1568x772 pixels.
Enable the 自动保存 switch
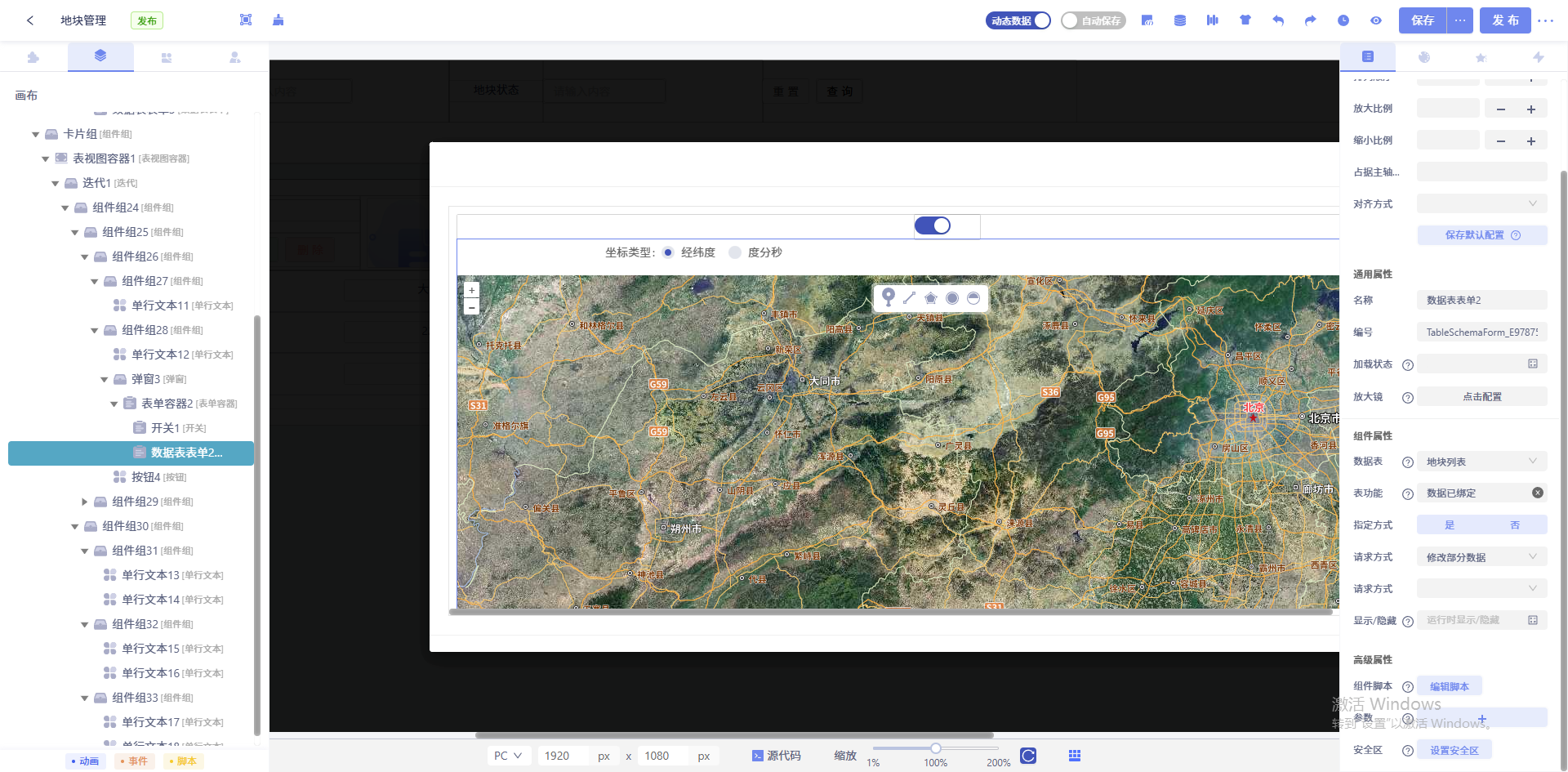click(x=1093, y=20)
